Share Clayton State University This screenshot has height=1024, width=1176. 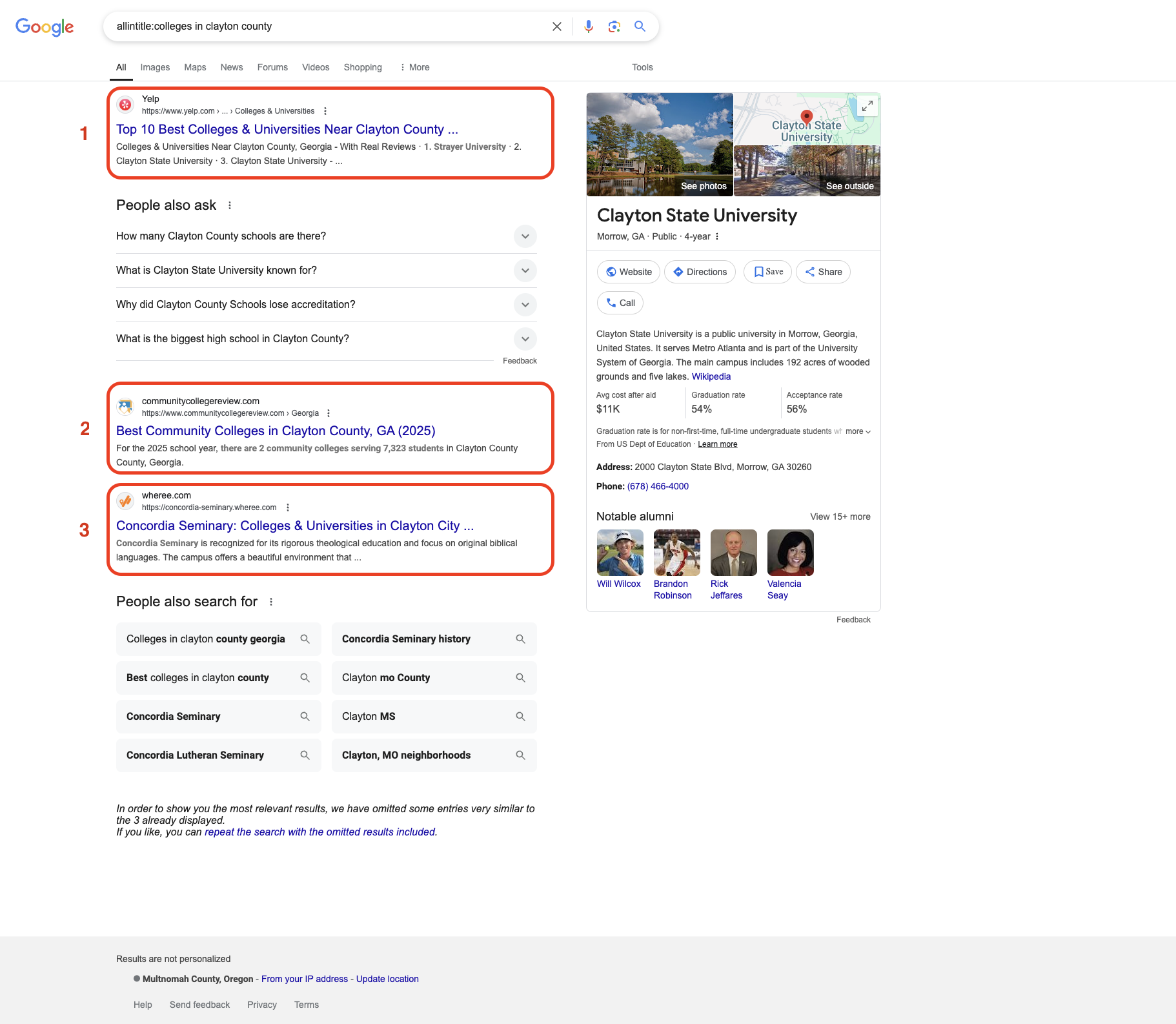823,272
